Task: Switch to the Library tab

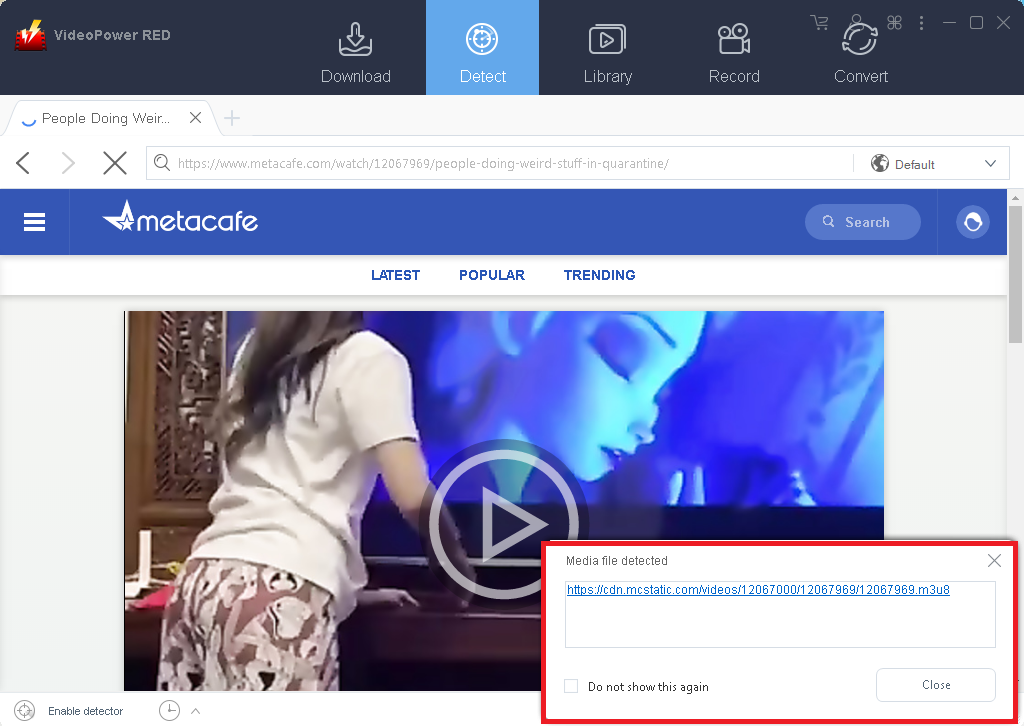Action: coord(607,50)
